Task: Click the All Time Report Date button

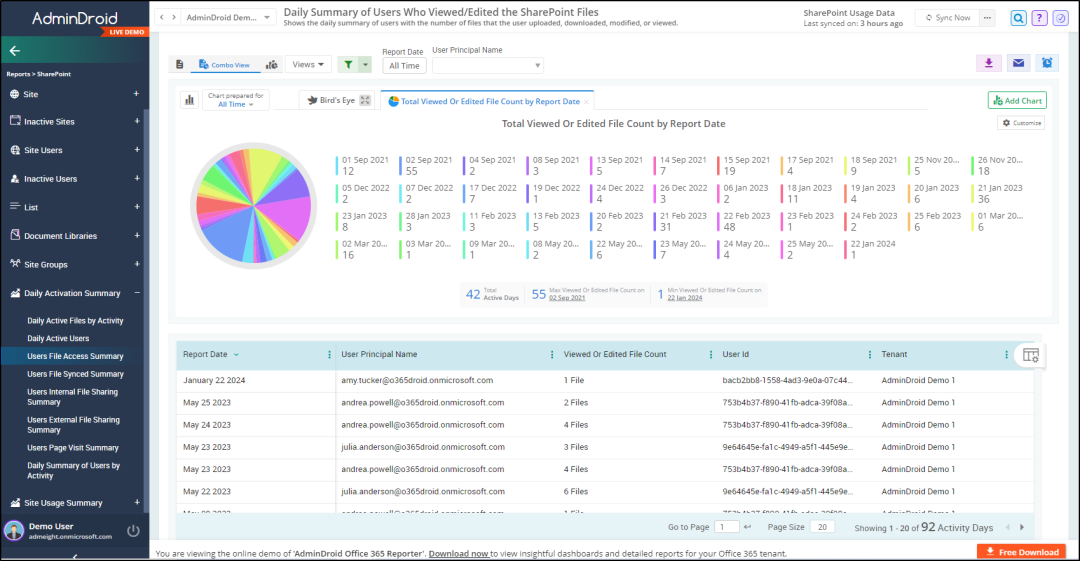Action: 404,66
